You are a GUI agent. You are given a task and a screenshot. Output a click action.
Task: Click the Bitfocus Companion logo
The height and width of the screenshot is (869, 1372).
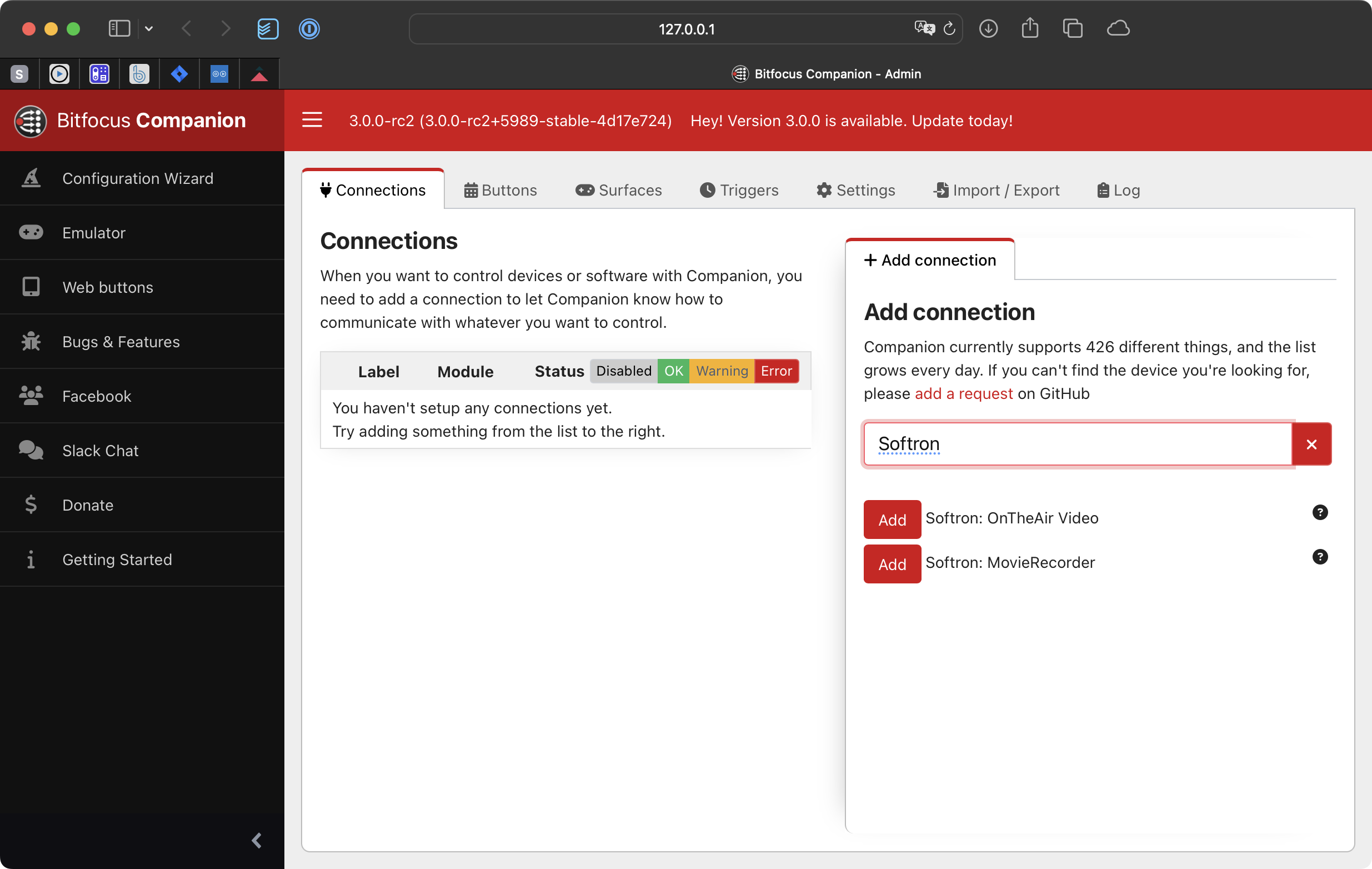click(131, 120)
